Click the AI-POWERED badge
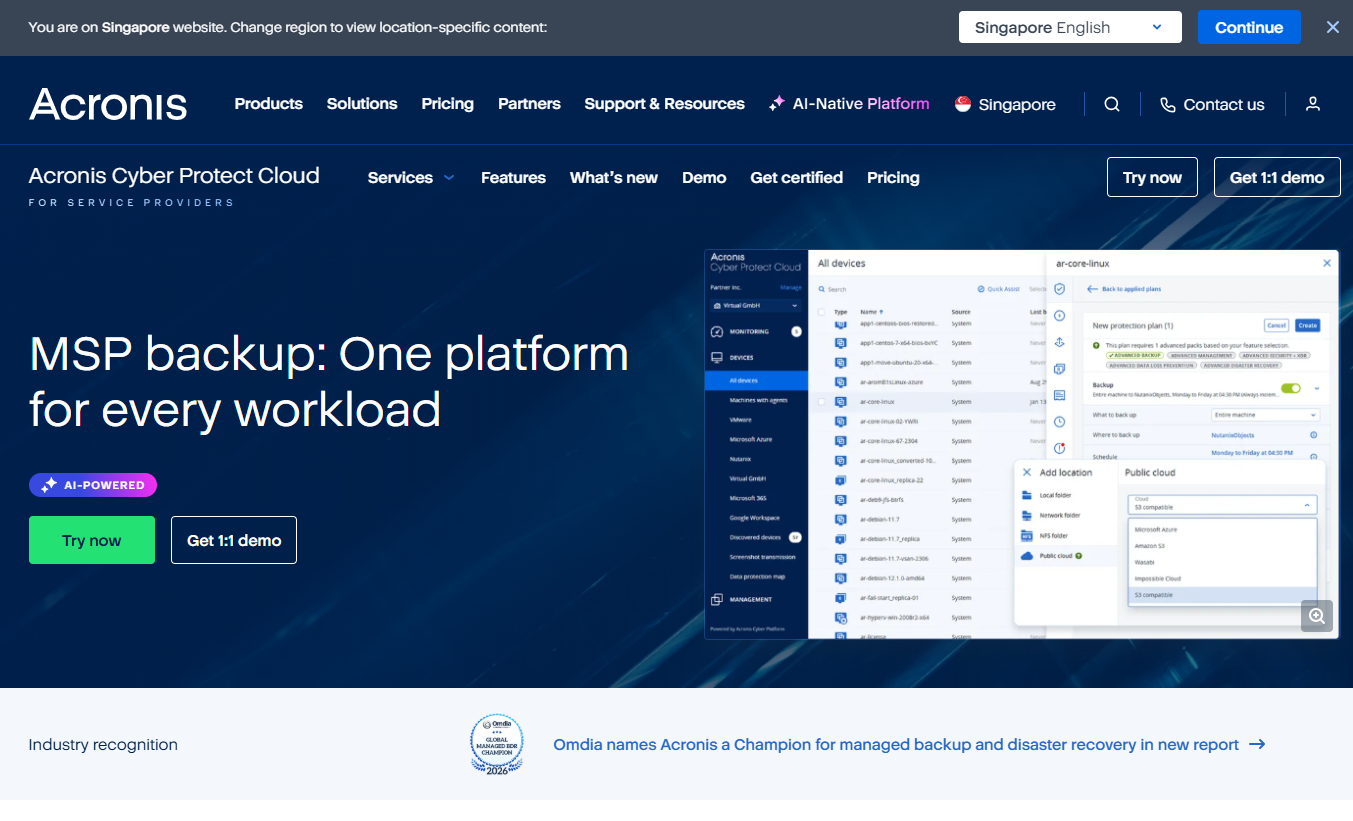Viewport: 1353px width, 821px height. (x=93, y=485)
